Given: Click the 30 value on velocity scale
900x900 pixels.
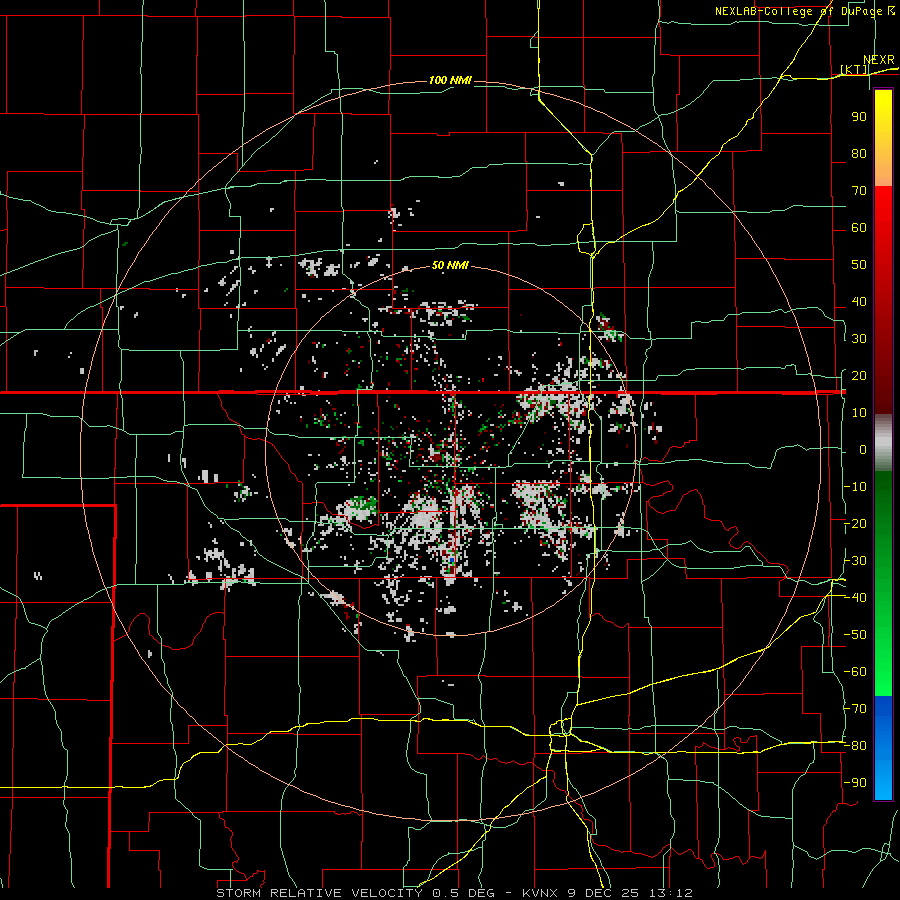Looking at the screenshot, I should coord(859,339).
